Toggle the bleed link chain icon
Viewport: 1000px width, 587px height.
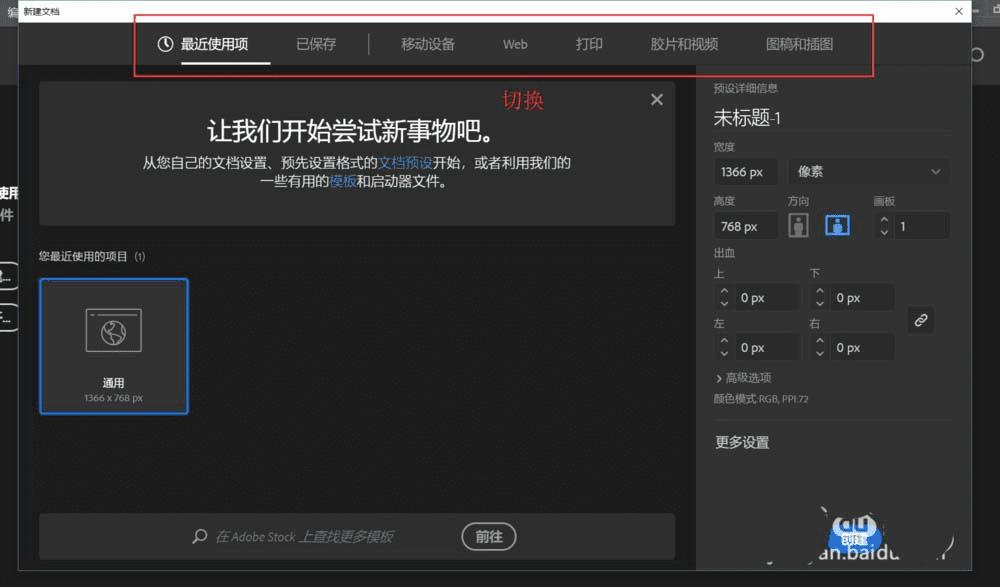[921, 320]
